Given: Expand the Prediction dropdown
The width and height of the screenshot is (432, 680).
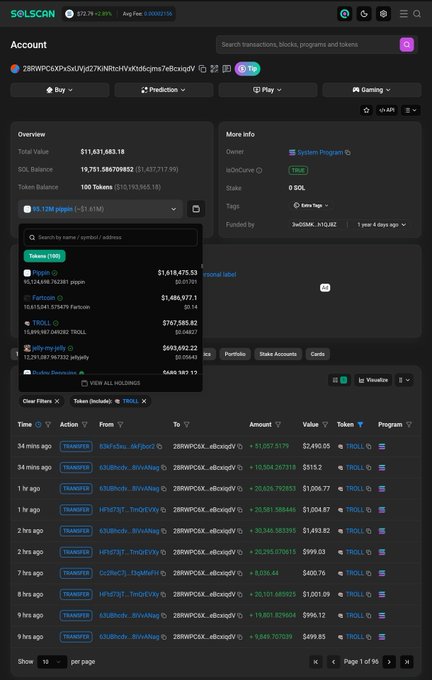Looking at the screenshot, I should click(164, 90).
